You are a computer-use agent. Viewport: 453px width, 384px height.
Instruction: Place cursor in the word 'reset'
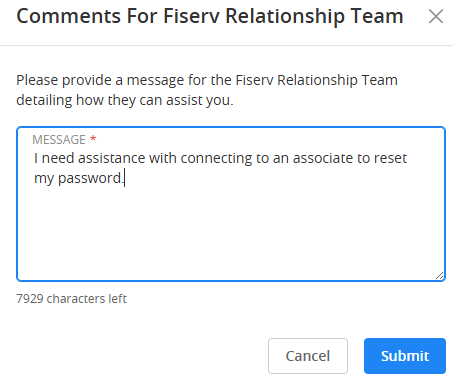[x=390, y=158]
